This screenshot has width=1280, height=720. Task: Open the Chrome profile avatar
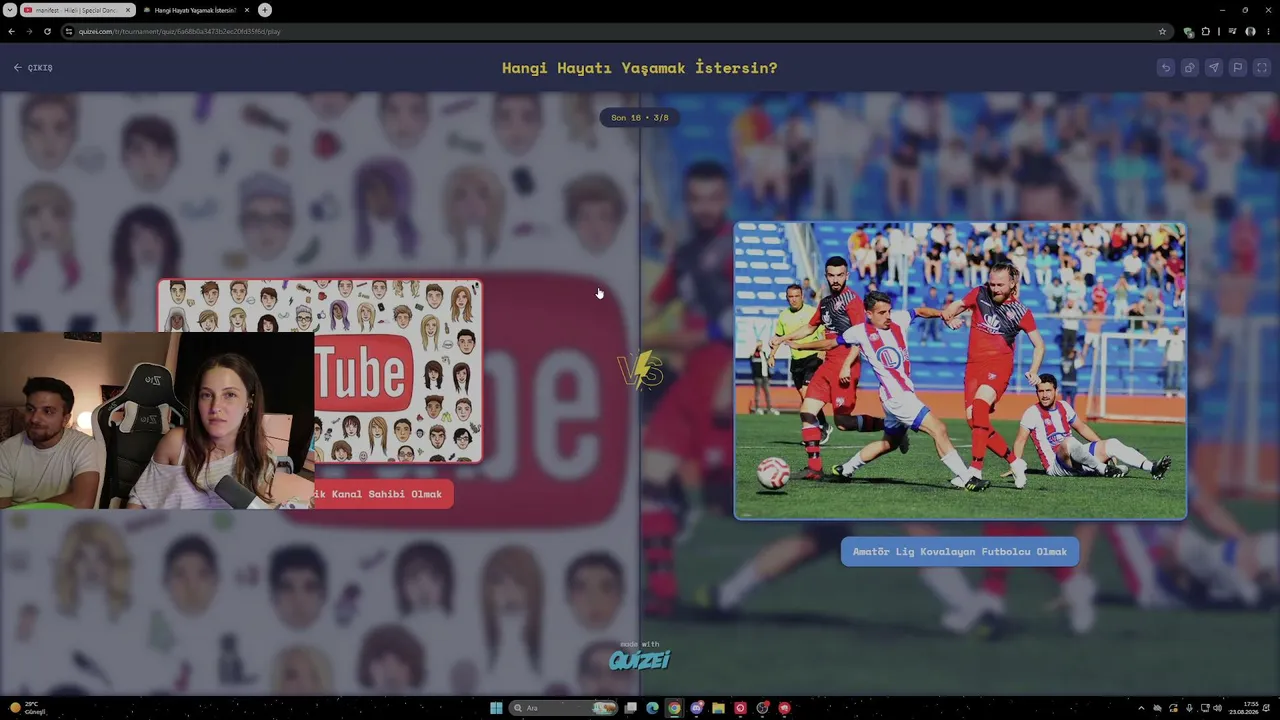coord(1250,31)
